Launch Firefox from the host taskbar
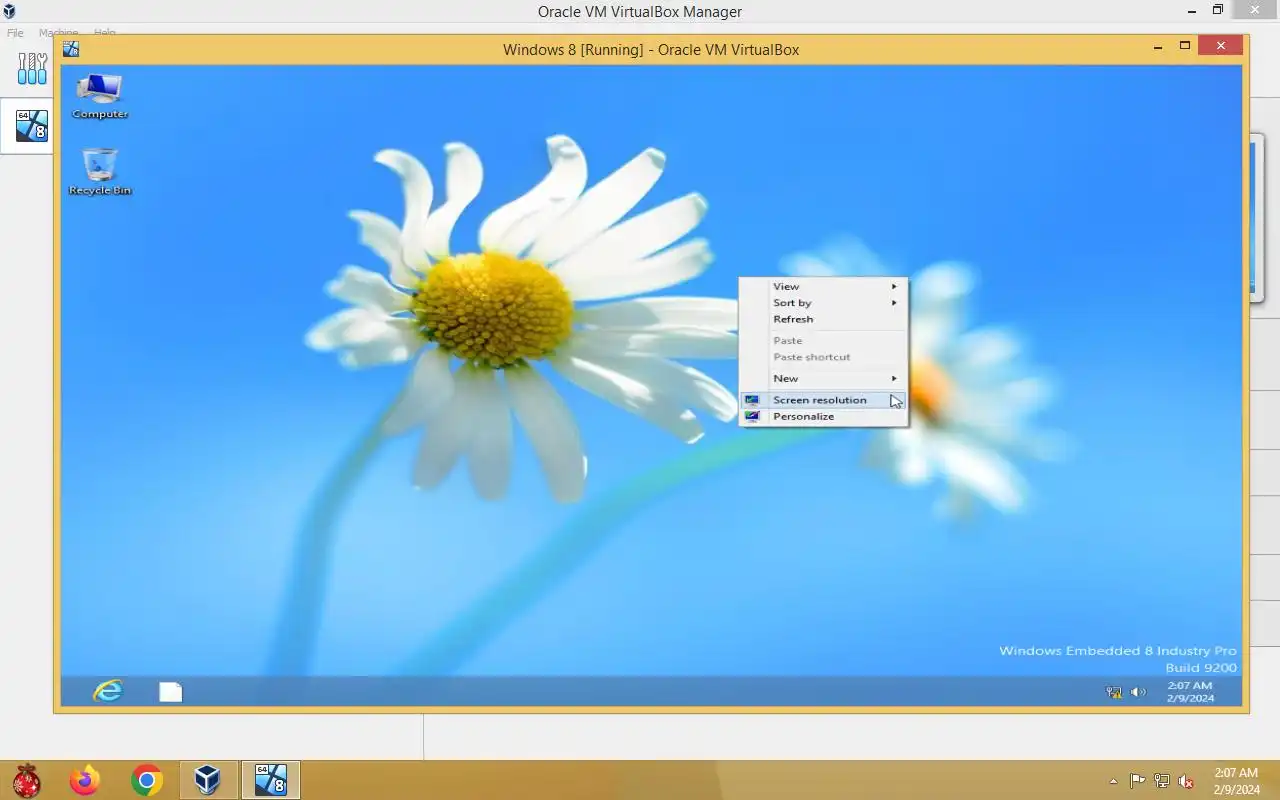 pos(85,780)
